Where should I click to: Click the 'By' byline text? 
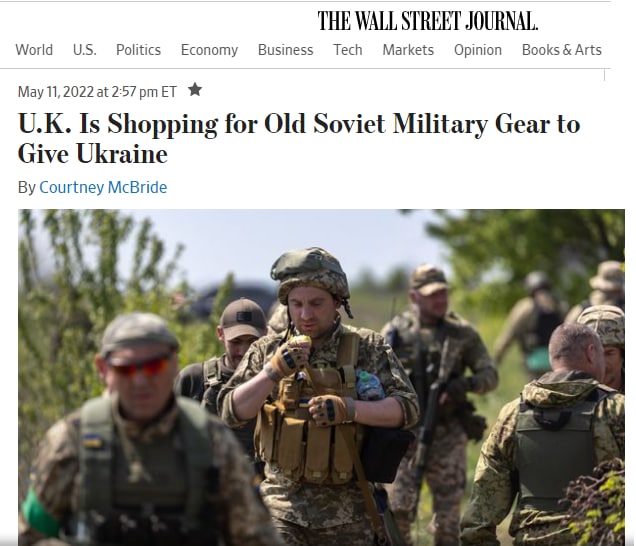pyautogui.click(x=27, y=187)
